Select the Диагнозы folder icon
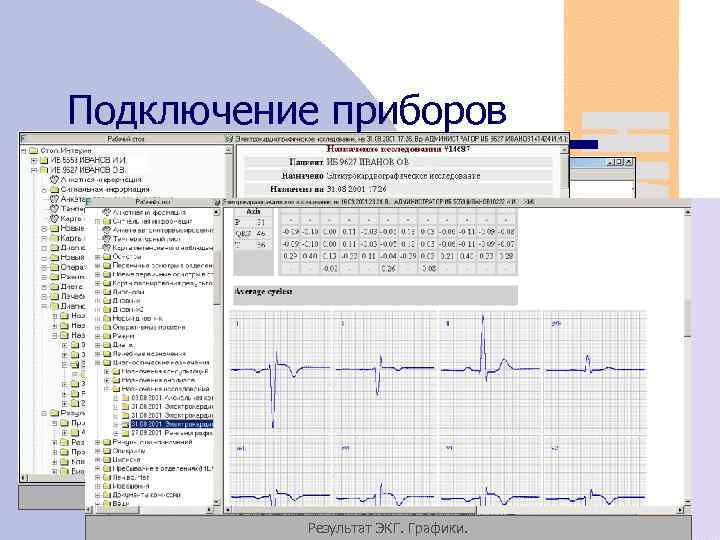 (x=107, y=292)
